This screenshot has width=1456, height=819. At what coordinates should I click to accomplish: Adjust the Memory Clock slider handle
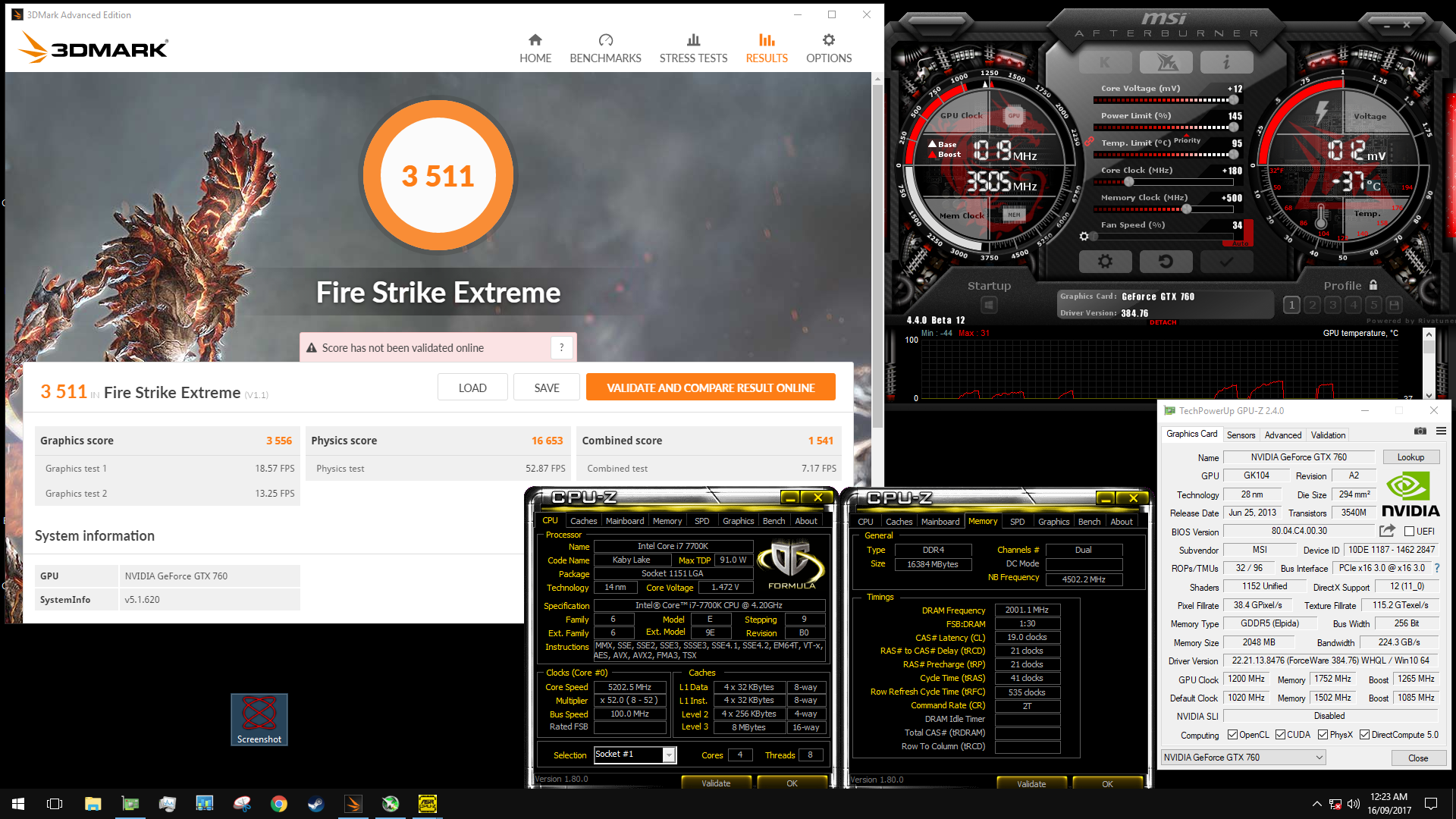1186,209
